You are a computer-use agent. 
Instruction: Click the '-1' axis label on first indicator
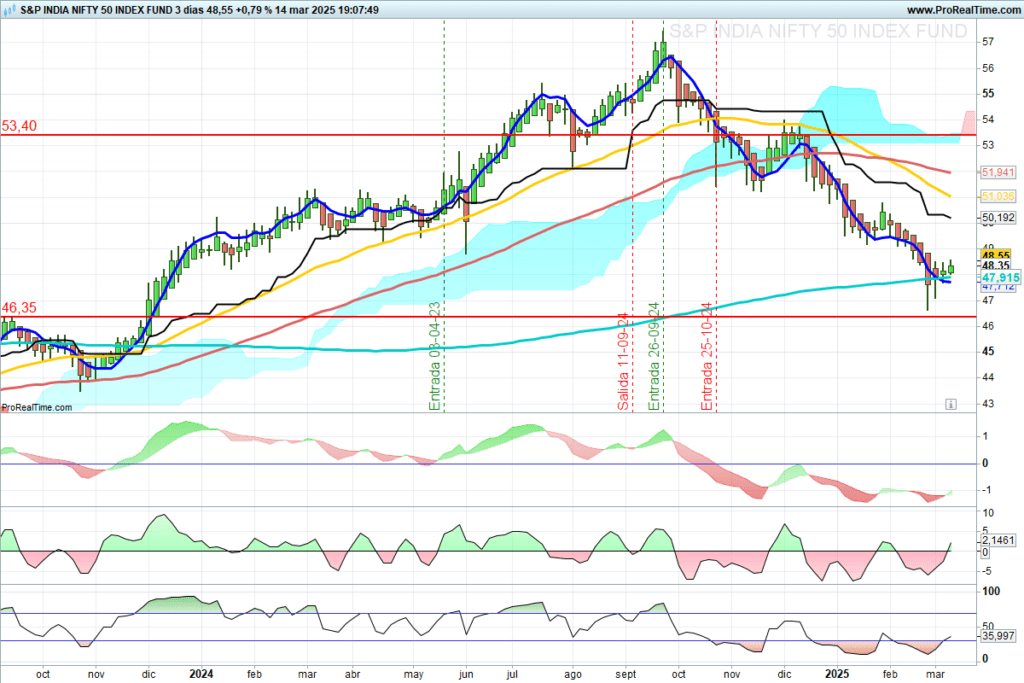(x=986, y=490)
